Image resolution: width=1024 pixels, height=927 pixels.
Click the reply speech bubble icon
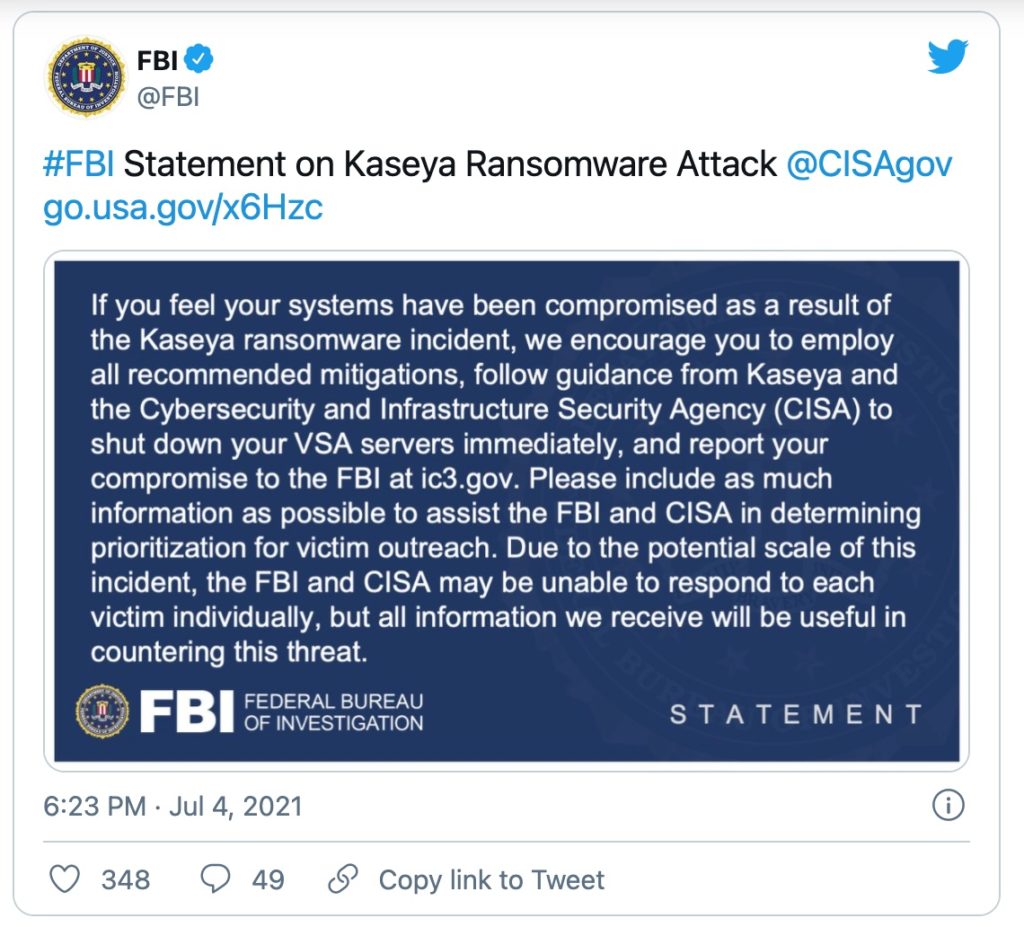pyautogui.click(x=215, y=880)
